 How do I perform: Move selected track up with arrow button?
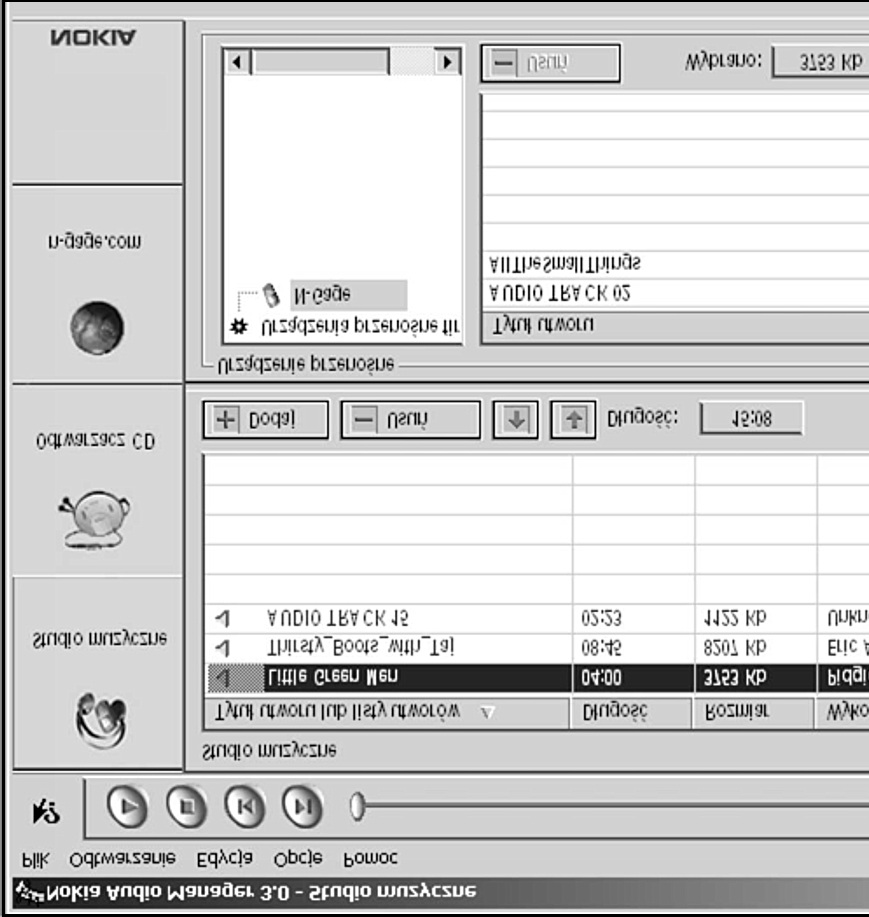pos(573,419)
